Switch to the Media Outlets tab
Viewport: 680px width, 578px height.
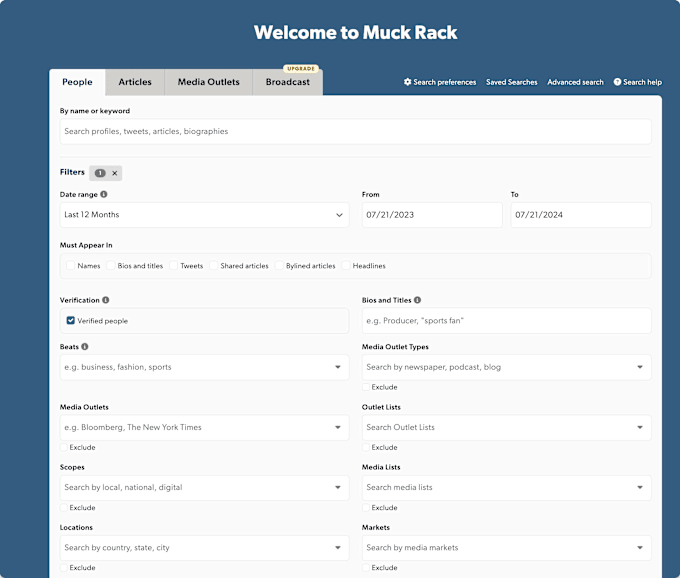[x=209, y=82]
